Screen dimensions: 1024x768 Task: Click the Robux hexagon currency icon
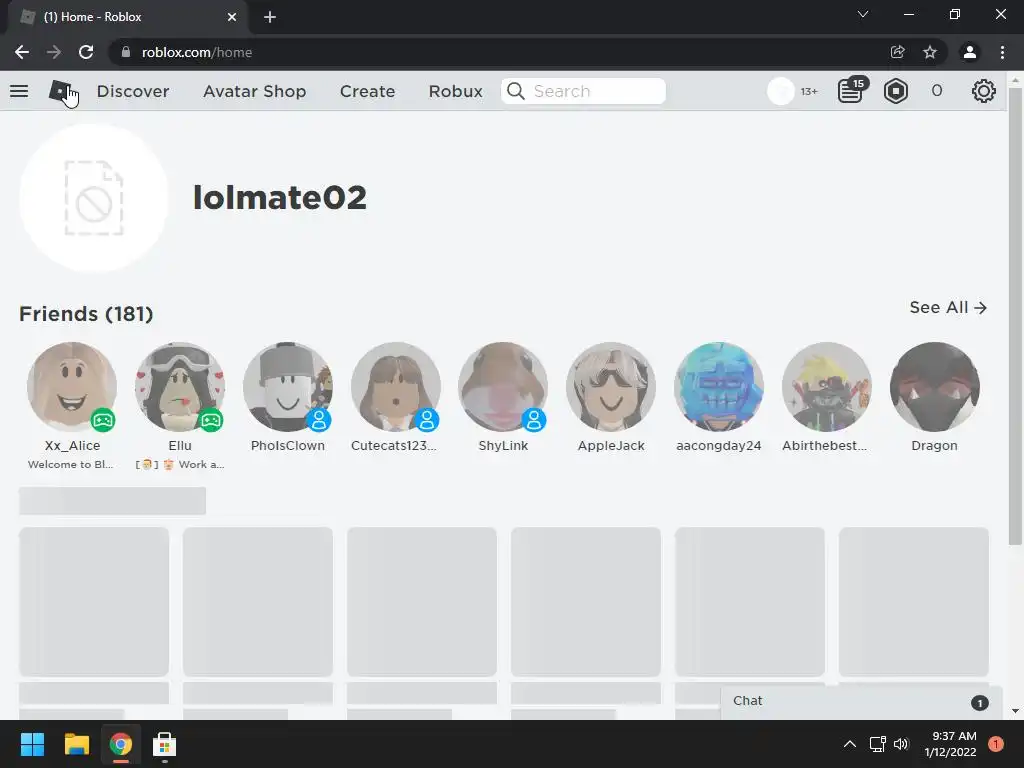[895, 91]
